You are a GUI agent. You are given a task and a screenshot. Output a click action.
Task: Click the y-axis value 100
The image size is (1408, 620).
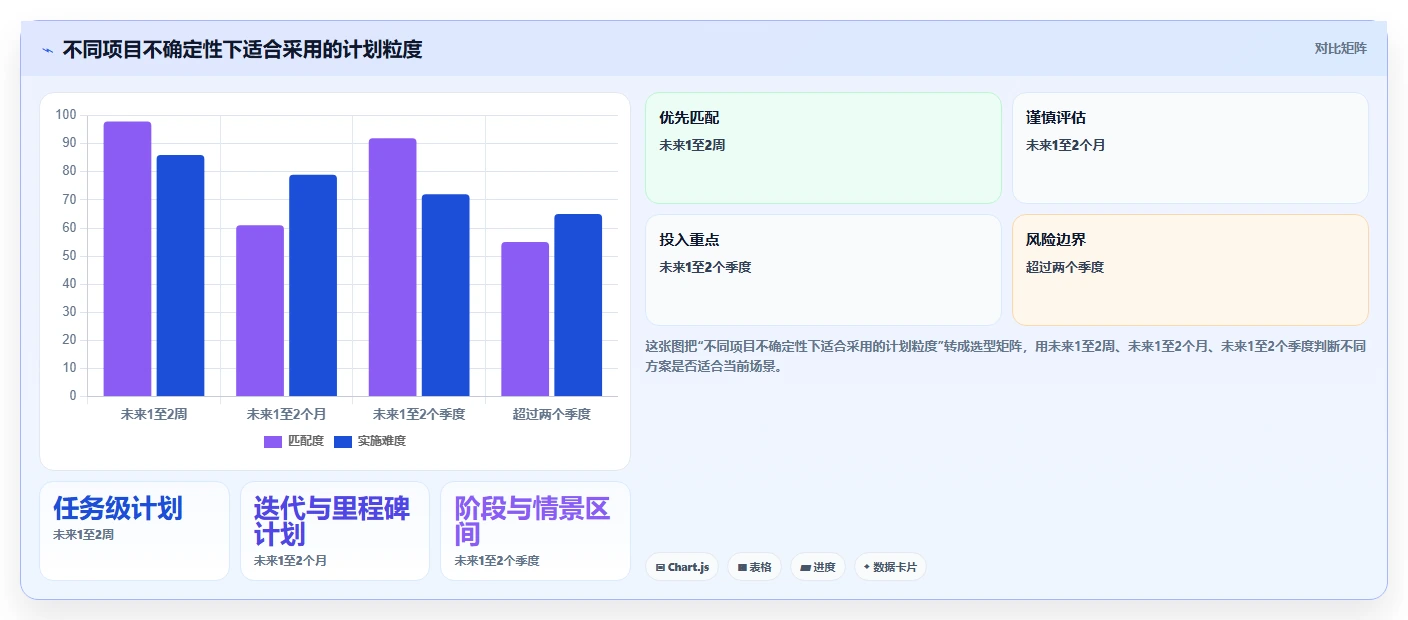click(66, 115)
